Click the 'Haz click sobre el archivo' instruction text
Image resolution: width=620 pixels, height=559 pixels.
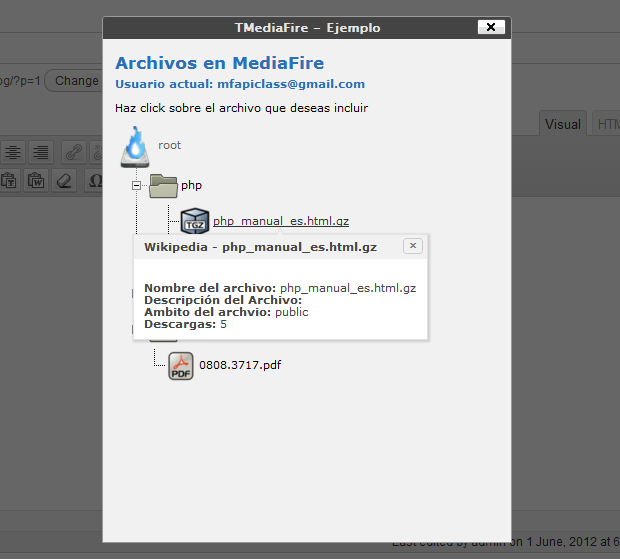pyautogui.click(x=242, y=108)
